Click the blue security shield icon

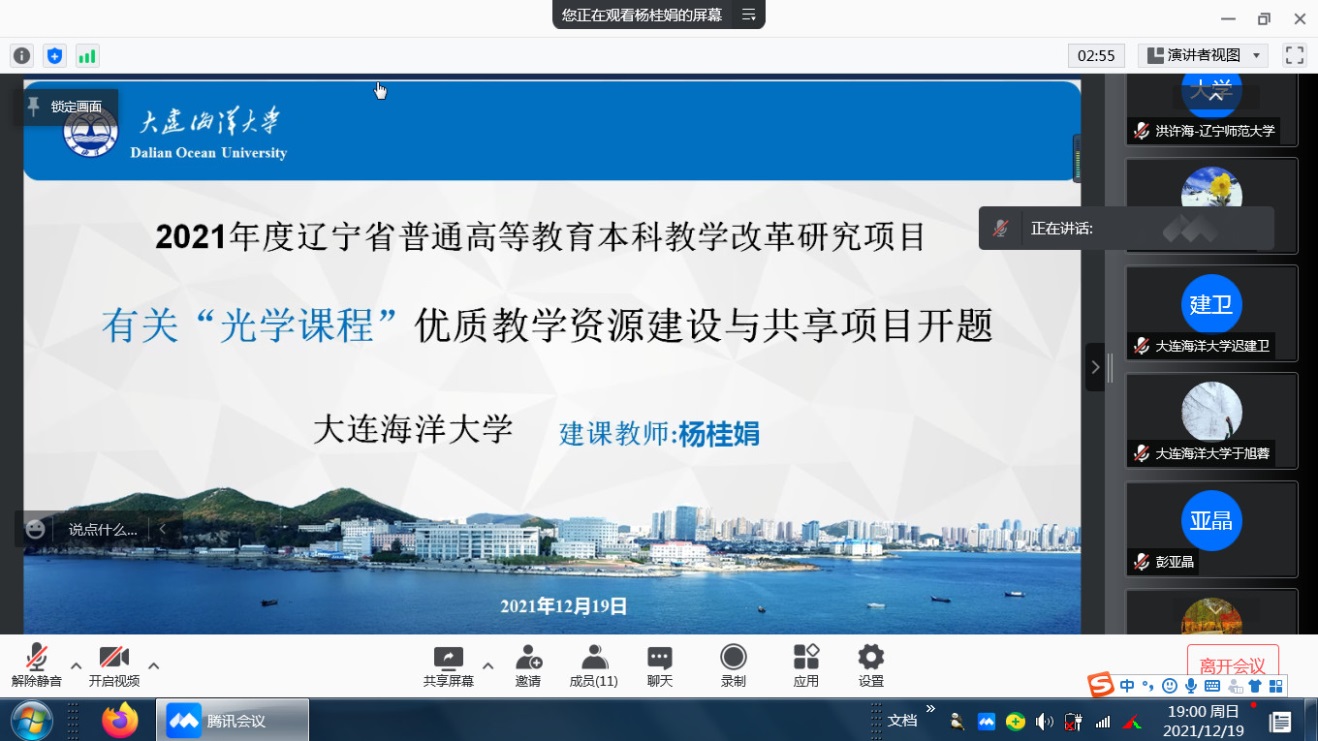(x=55, y=56)
